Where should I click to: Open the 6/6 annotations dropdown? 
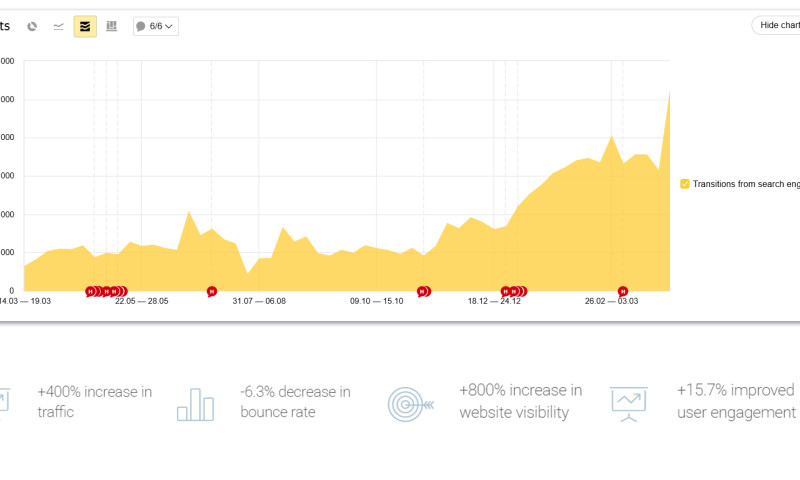(156, 26)
